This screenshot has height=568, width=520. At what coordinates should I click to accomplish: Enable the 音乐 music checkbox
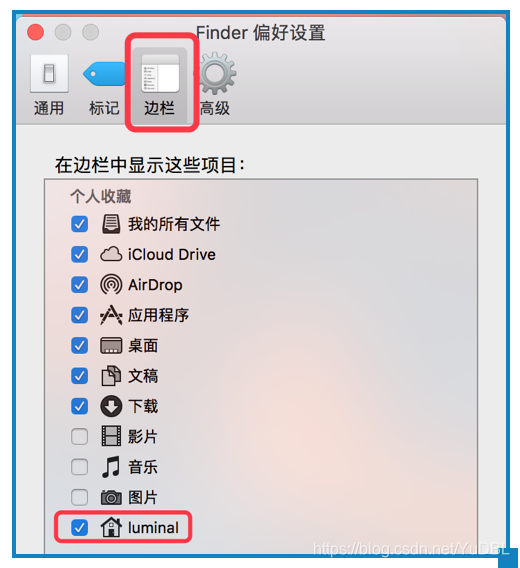79,467
